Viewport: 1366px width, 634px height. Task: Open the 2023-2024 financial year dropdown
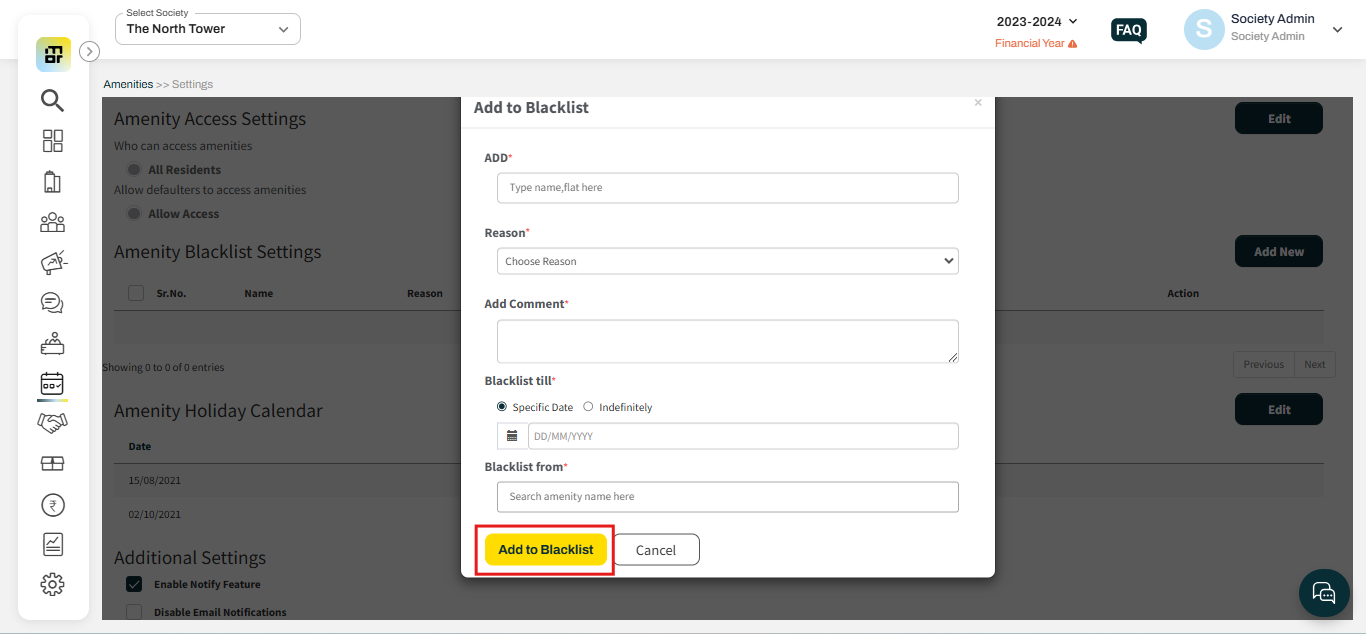tap(1037, 21)
